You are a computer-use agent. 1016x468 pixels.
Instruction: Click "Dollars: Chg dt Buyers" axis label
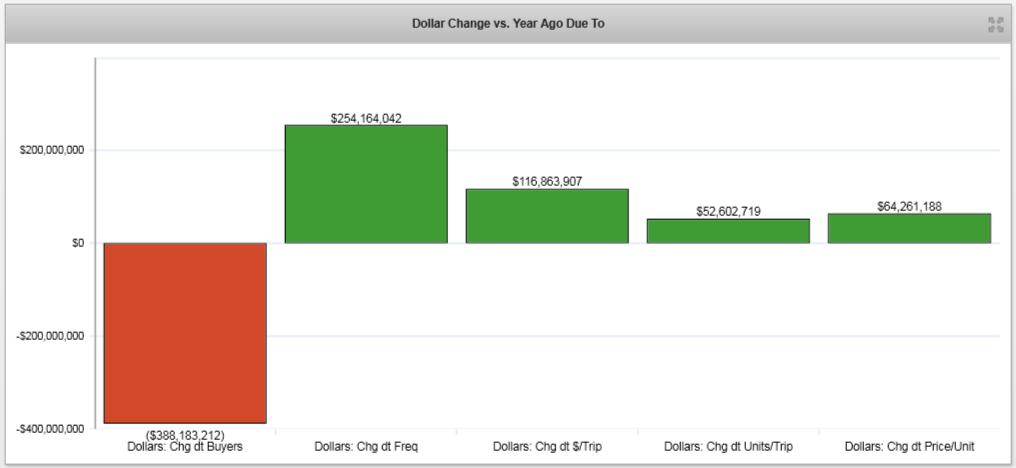pyautogui.click(x=186, y=447)
